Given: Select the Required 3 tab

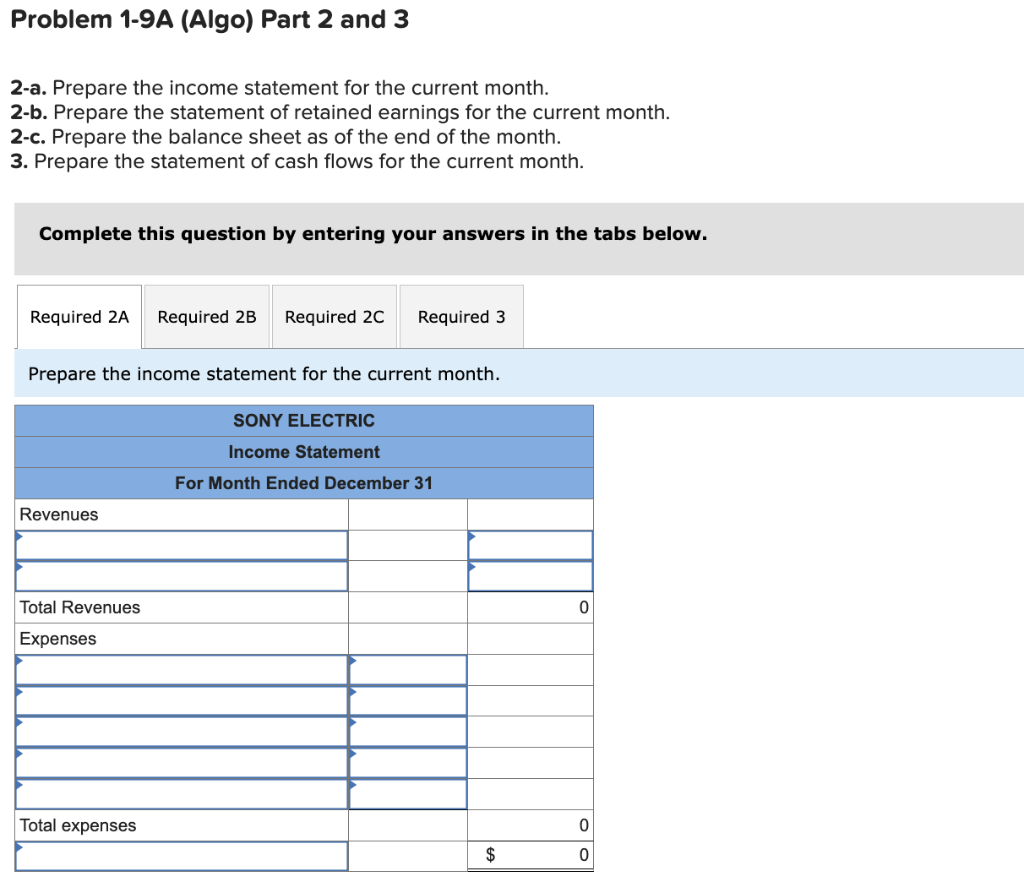Looking at the screenshot, I should (461, 316).
